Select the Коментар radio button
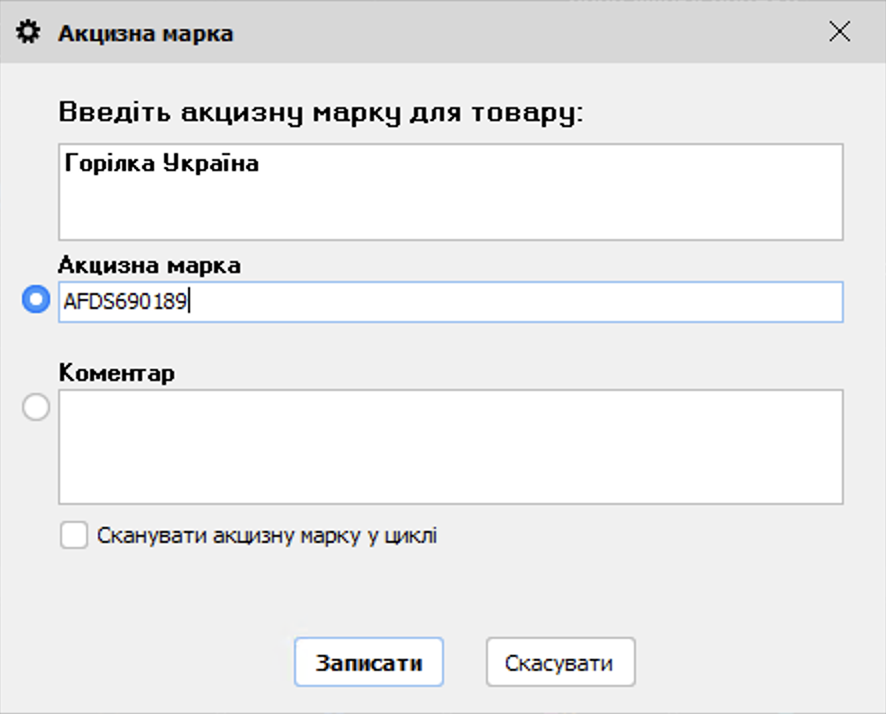 pos(36,408)
